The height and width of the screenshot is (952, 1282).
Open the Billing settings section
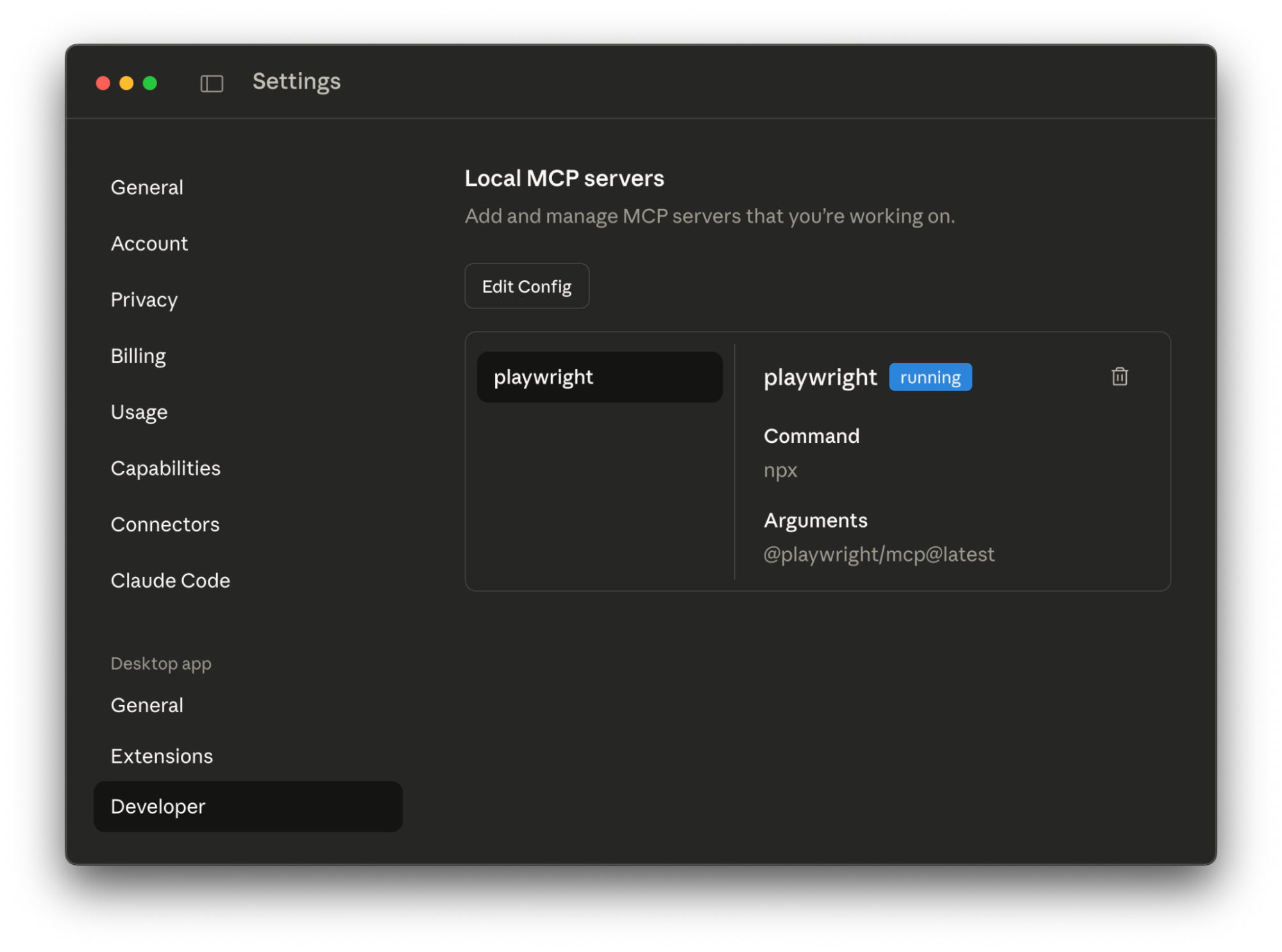(139, 356)
